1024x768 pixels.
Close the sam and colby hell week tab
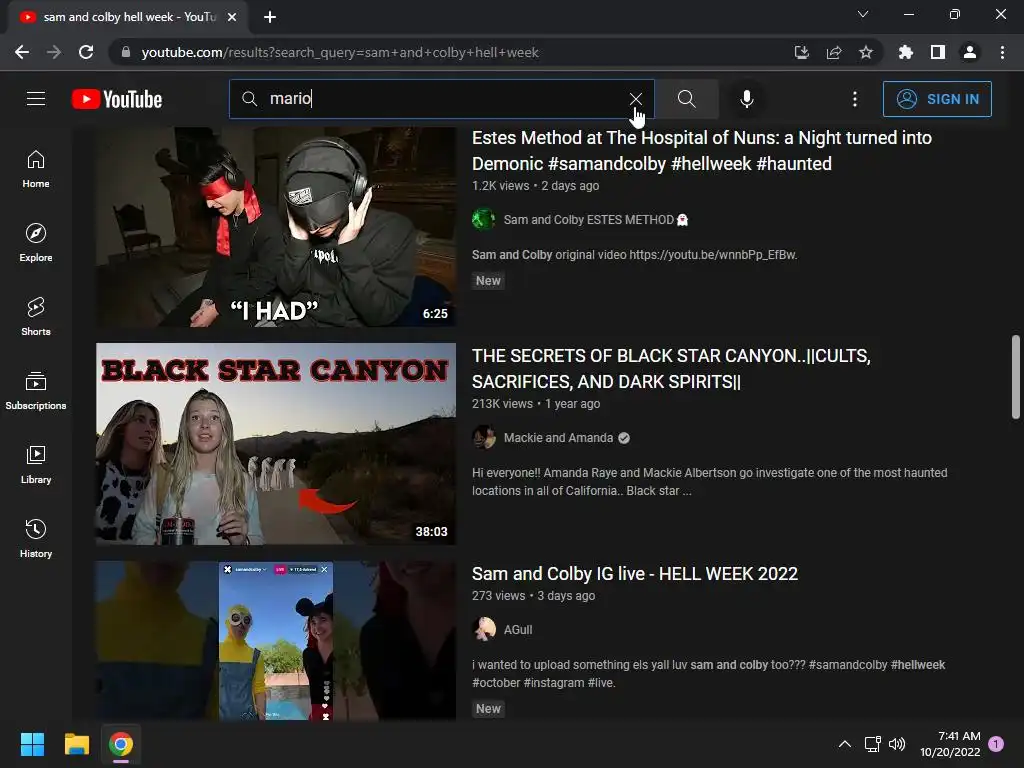pos(232,17)
